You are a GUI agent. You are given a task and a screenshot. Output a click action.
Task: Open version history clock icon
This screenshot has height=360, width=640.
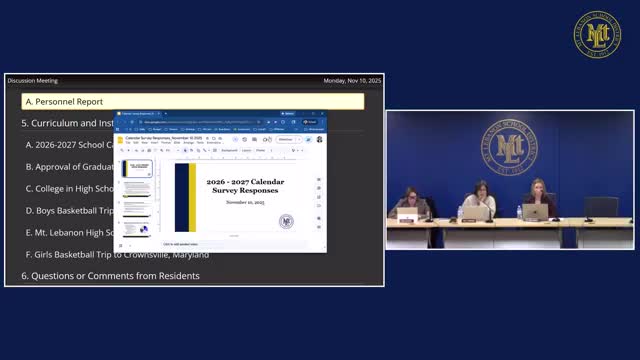click(x=244, y=140)
